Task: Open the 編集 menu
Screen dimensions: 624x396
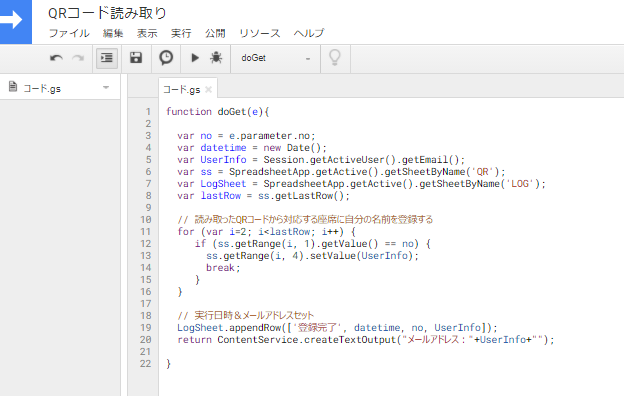Action: click(113, 33)
